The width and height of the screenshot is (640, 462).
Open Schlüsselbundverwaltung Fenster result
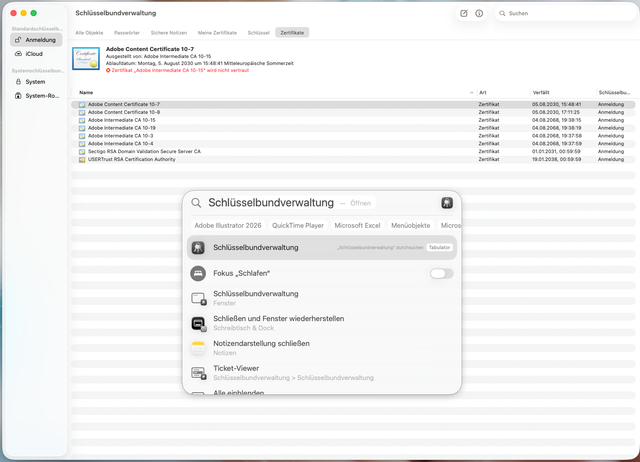click(x=322, y=298)
